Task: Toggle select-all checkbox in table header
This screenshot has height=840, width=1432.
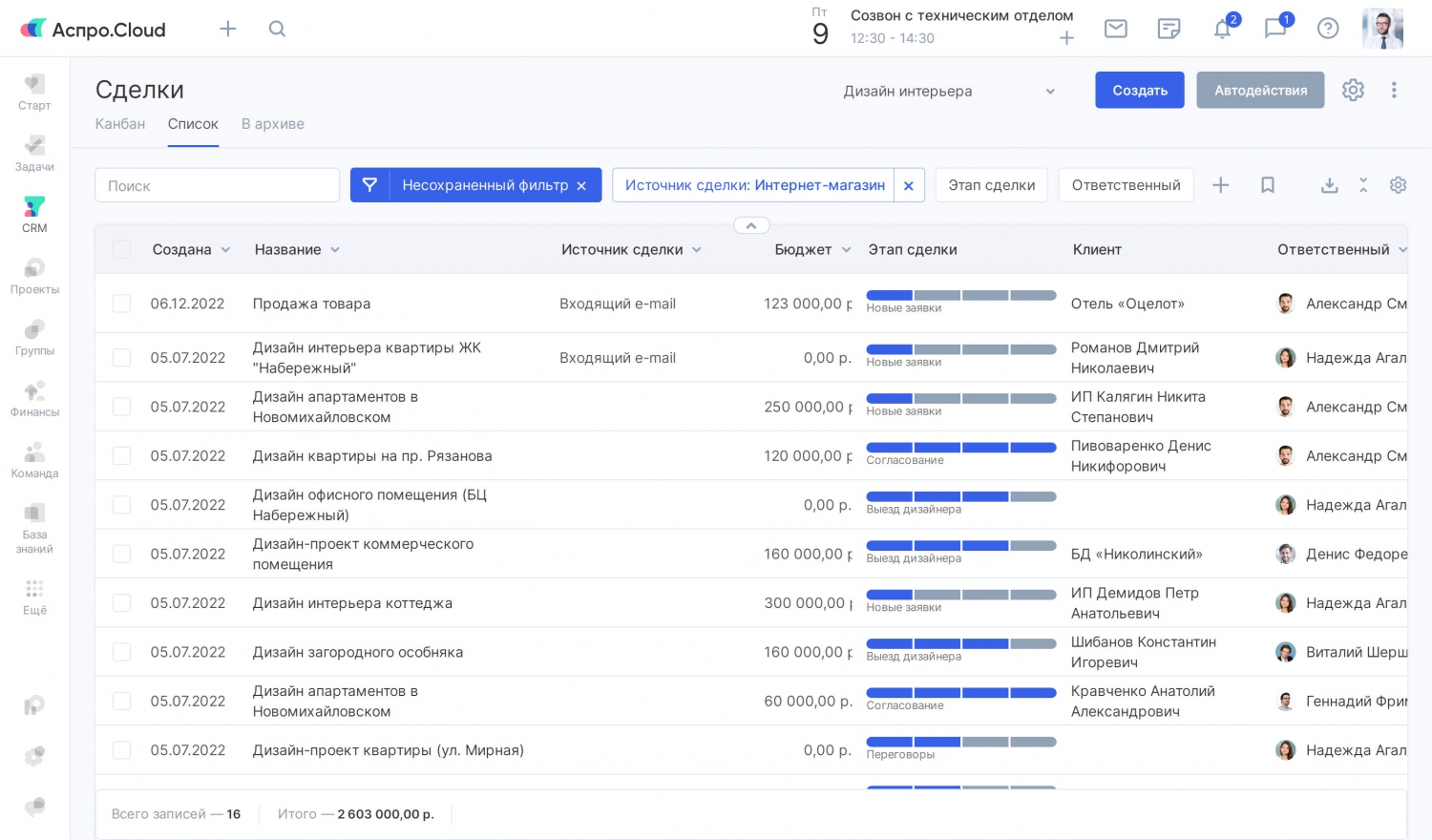Action: 122,249
